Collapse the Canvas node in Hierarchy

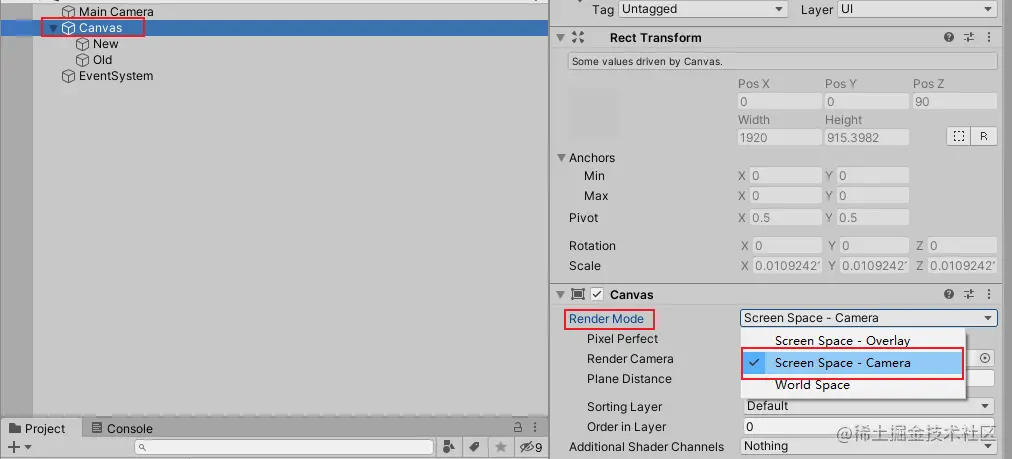[53, 28]
